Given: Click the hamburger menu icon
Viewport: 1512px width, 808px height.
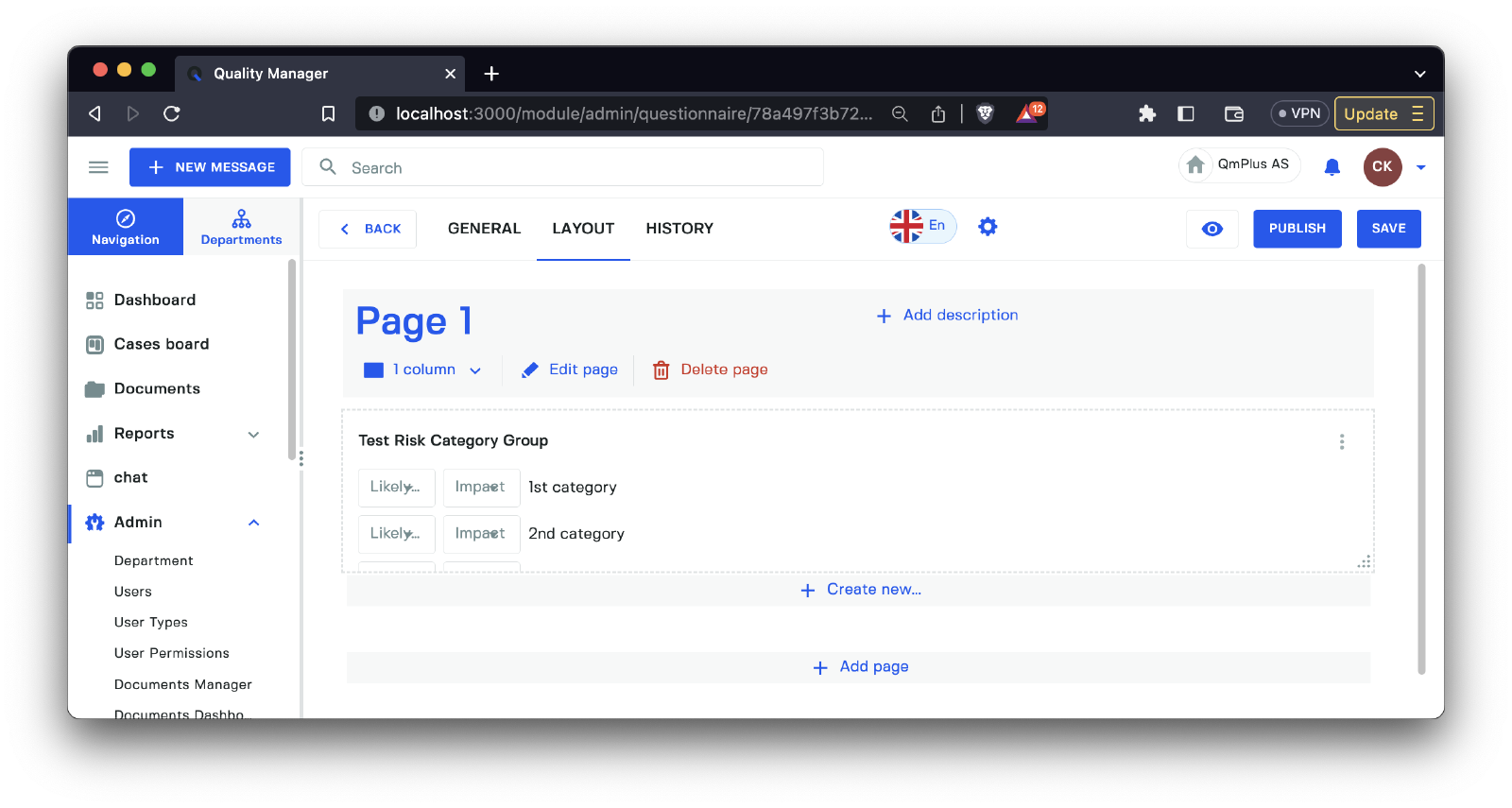Looking at the screenshot, I should tap(98, 167).
